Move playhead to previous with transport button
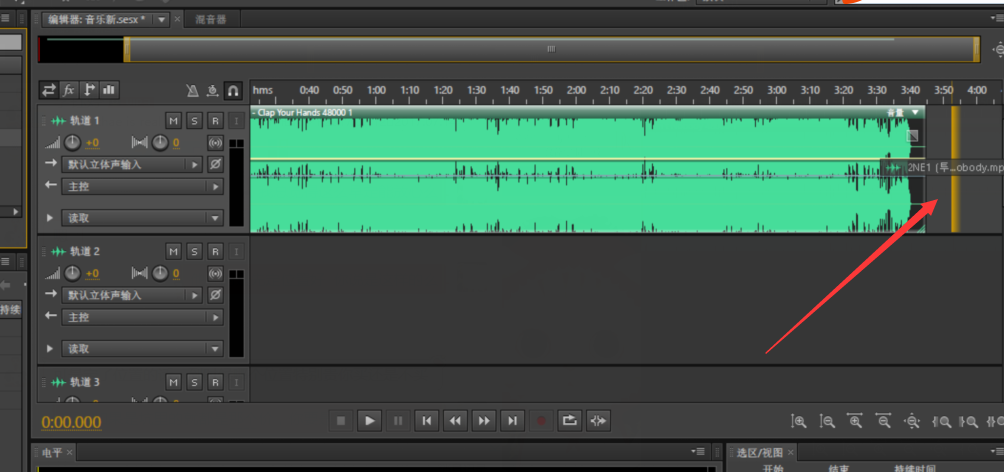1004x472 pixels. coord(426,421)
